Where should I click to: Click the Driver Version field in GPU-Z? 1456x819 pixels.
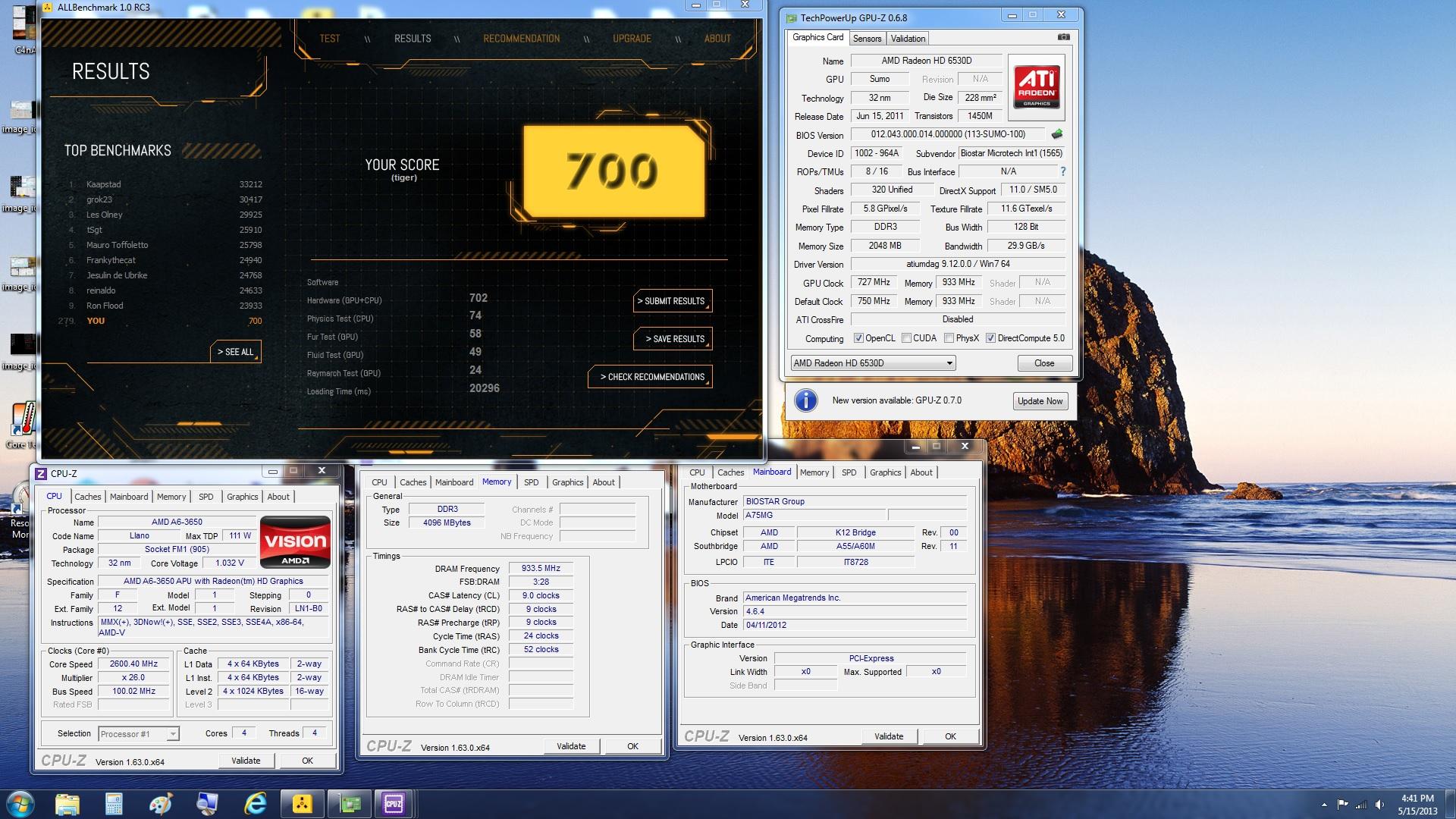click(958, 264)
